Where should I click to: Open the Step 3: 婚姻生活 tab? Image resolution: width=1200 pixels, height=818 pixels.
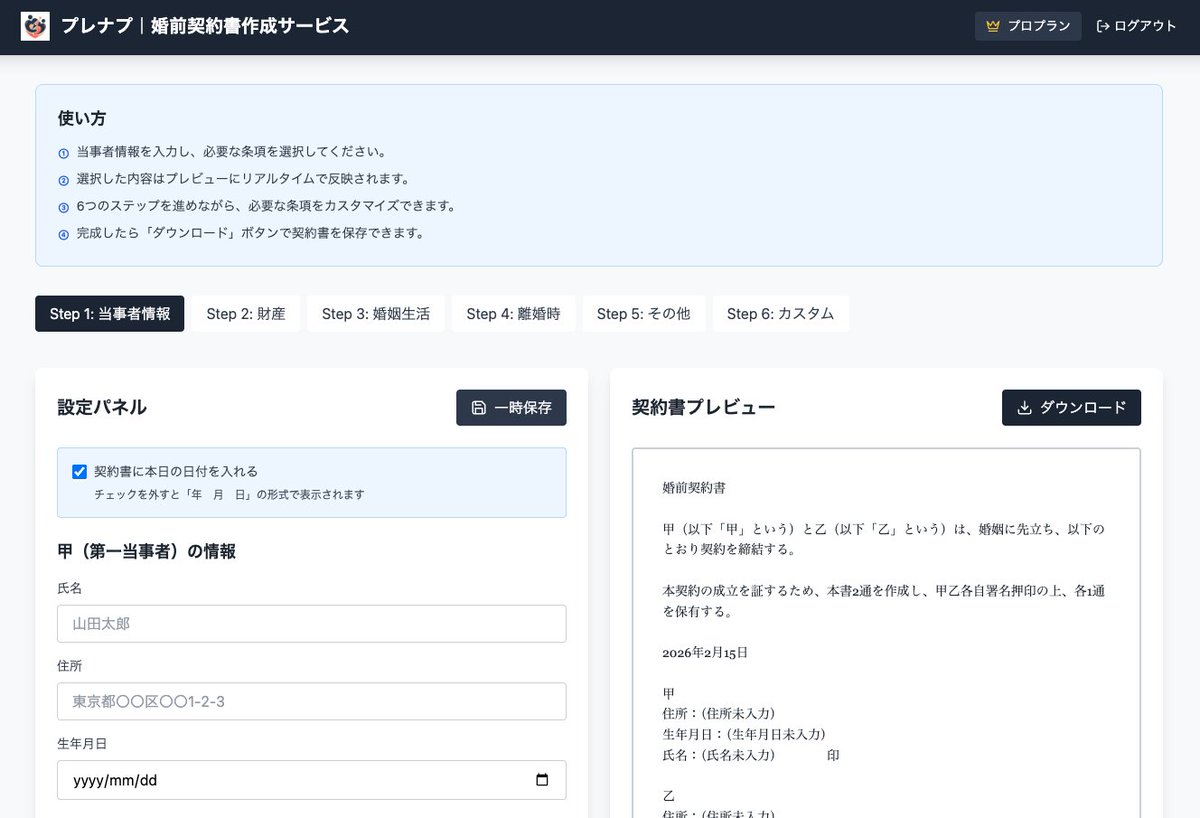point(376,313)
